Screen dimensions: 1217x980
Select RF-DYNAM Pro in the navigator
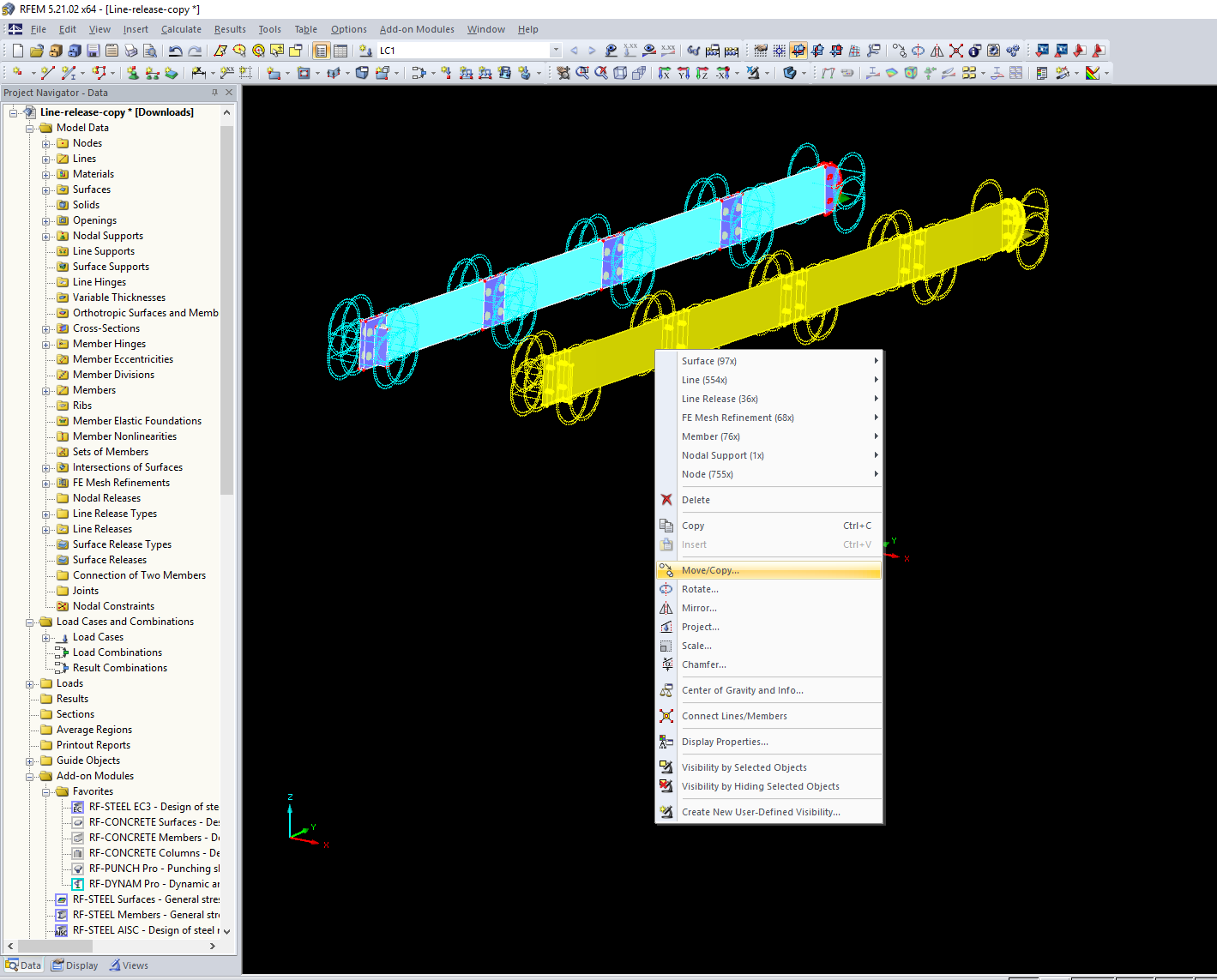[154, 884]
